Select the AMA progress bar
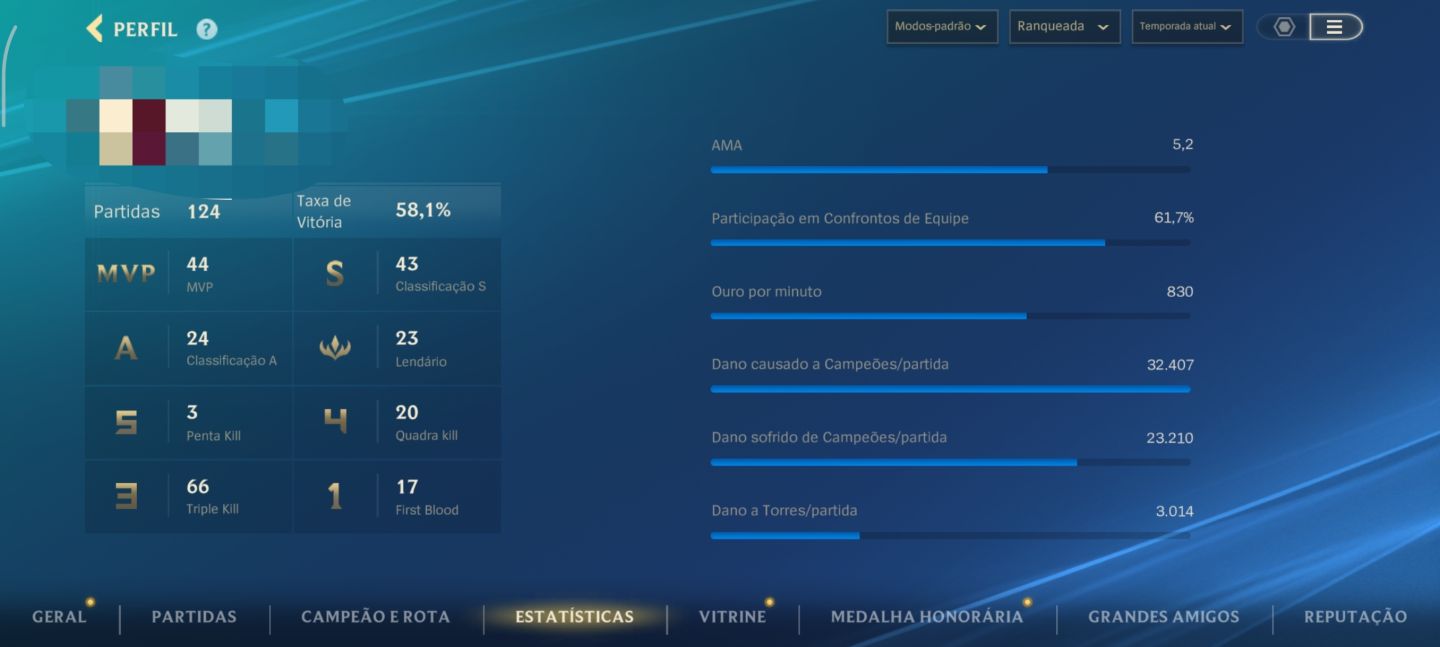This screenshot has width=1440, height=647. pyautogui.click(x=950, y=170)
